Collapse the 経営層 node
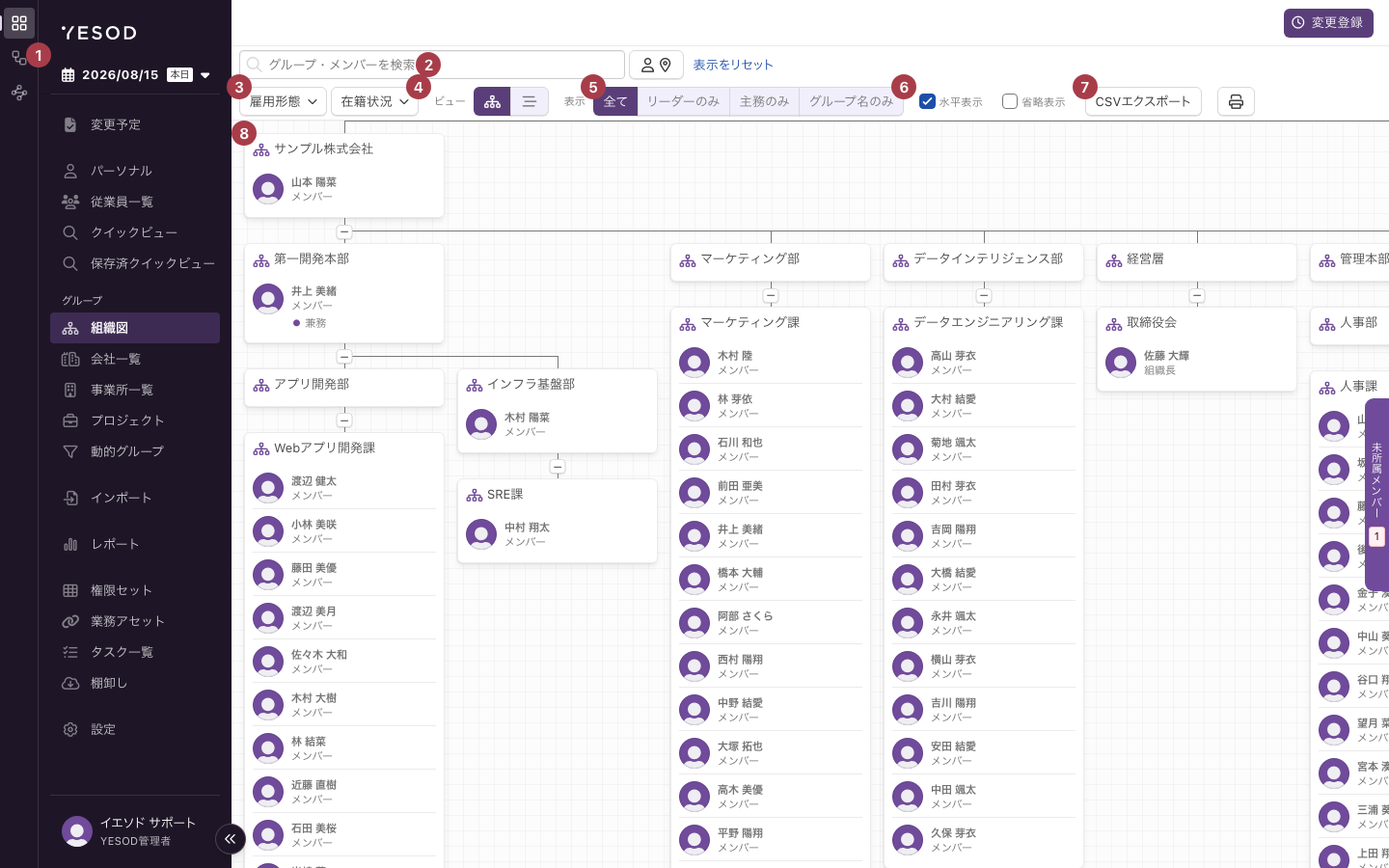The image size is (1389, 868). pos(1197,296)
